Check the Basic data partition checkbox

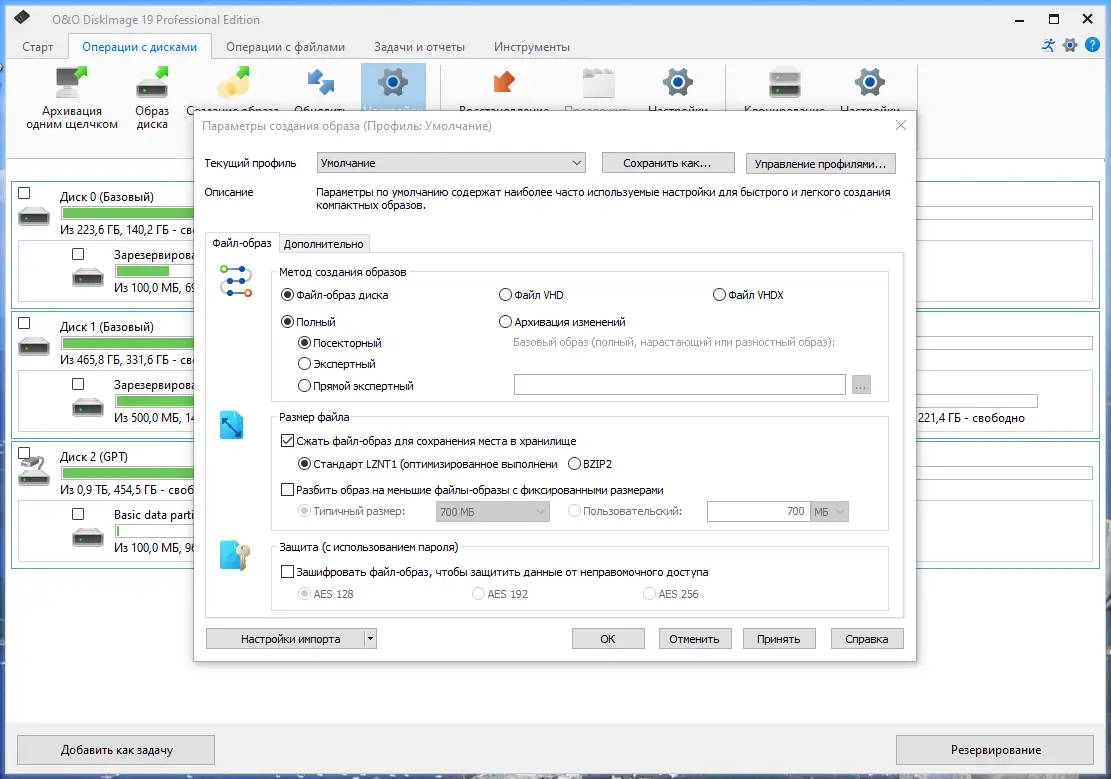[78, 514]
